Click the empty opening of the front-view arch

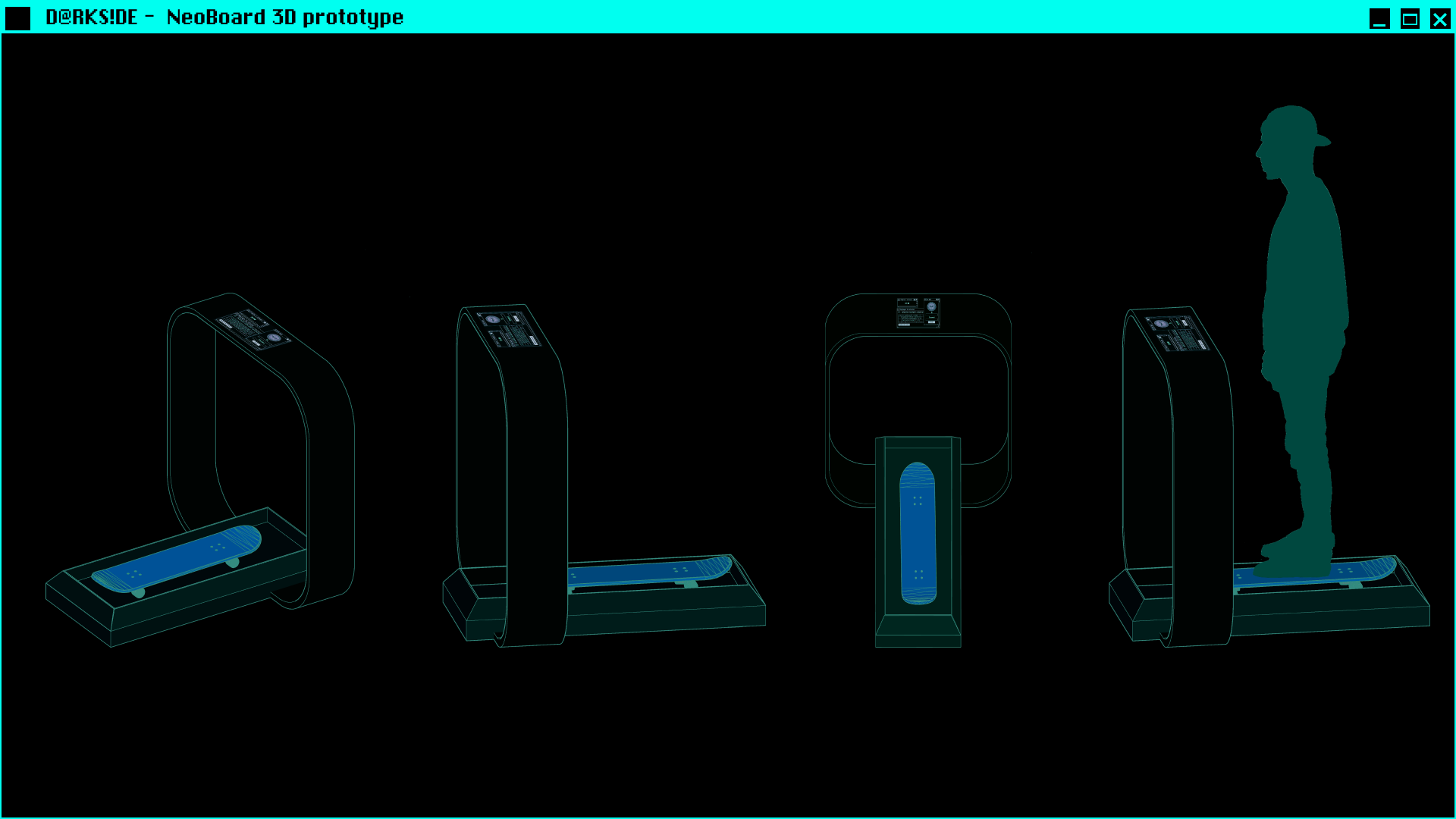[918, 387]
